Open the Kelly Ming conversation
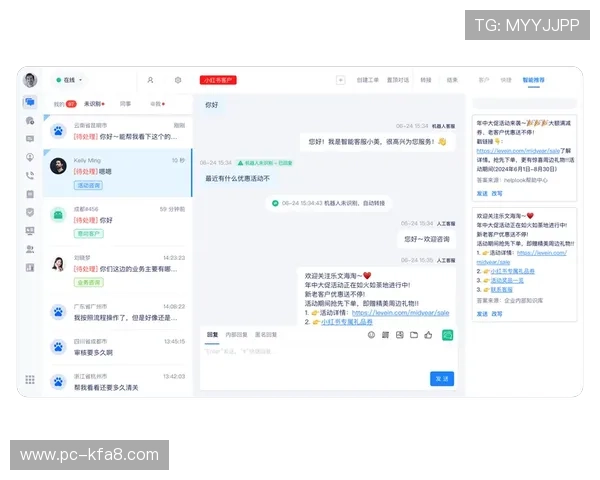 coord(117,173)
